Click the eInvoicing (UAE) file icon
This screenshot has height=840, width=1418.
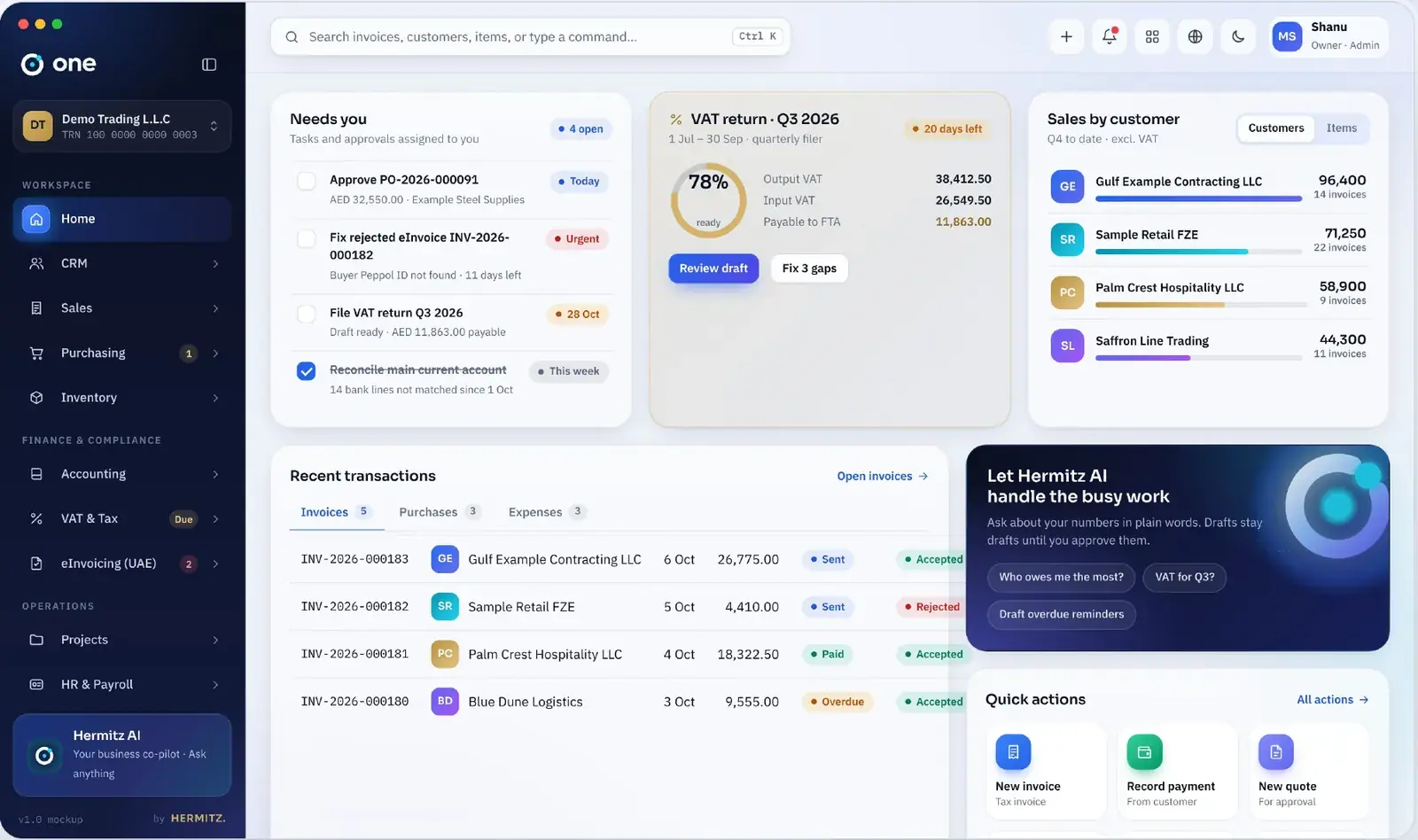[x=36, y=564]
